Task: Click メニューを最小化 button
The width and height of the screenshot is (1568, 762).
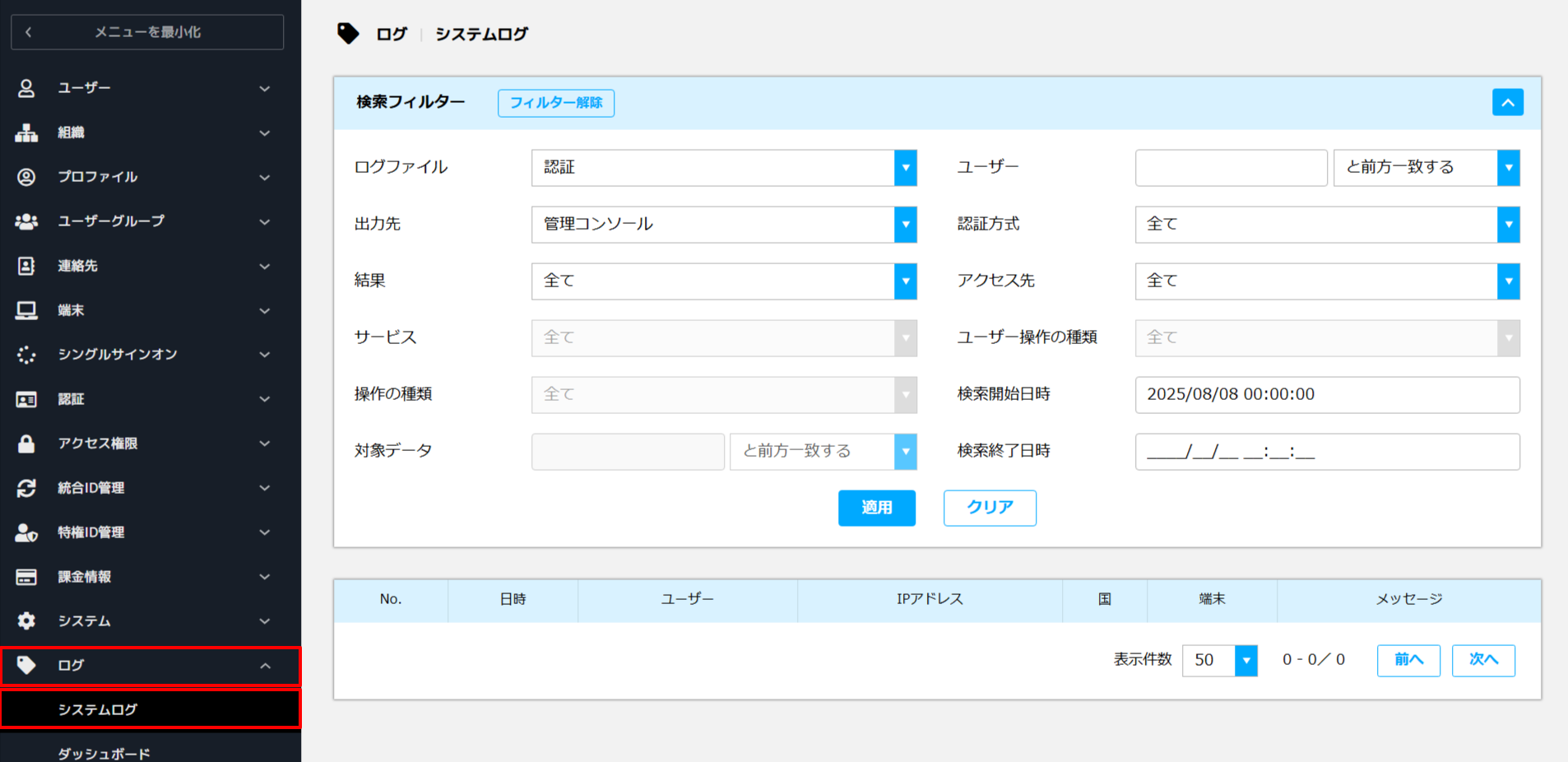Action: [x=147, y=32]
